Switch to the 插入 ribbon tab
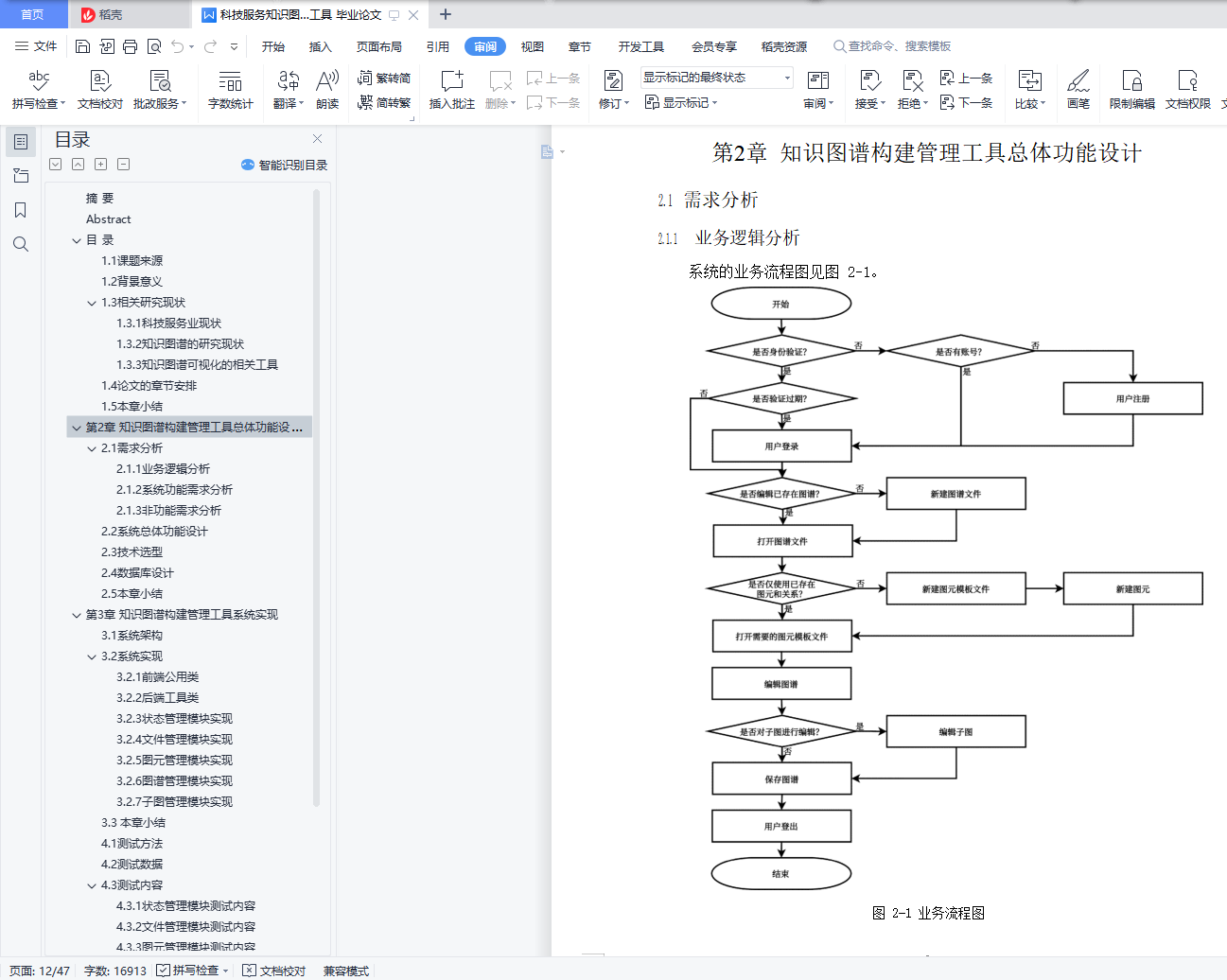The image size is (1227, 980). [x=321, y=46]
